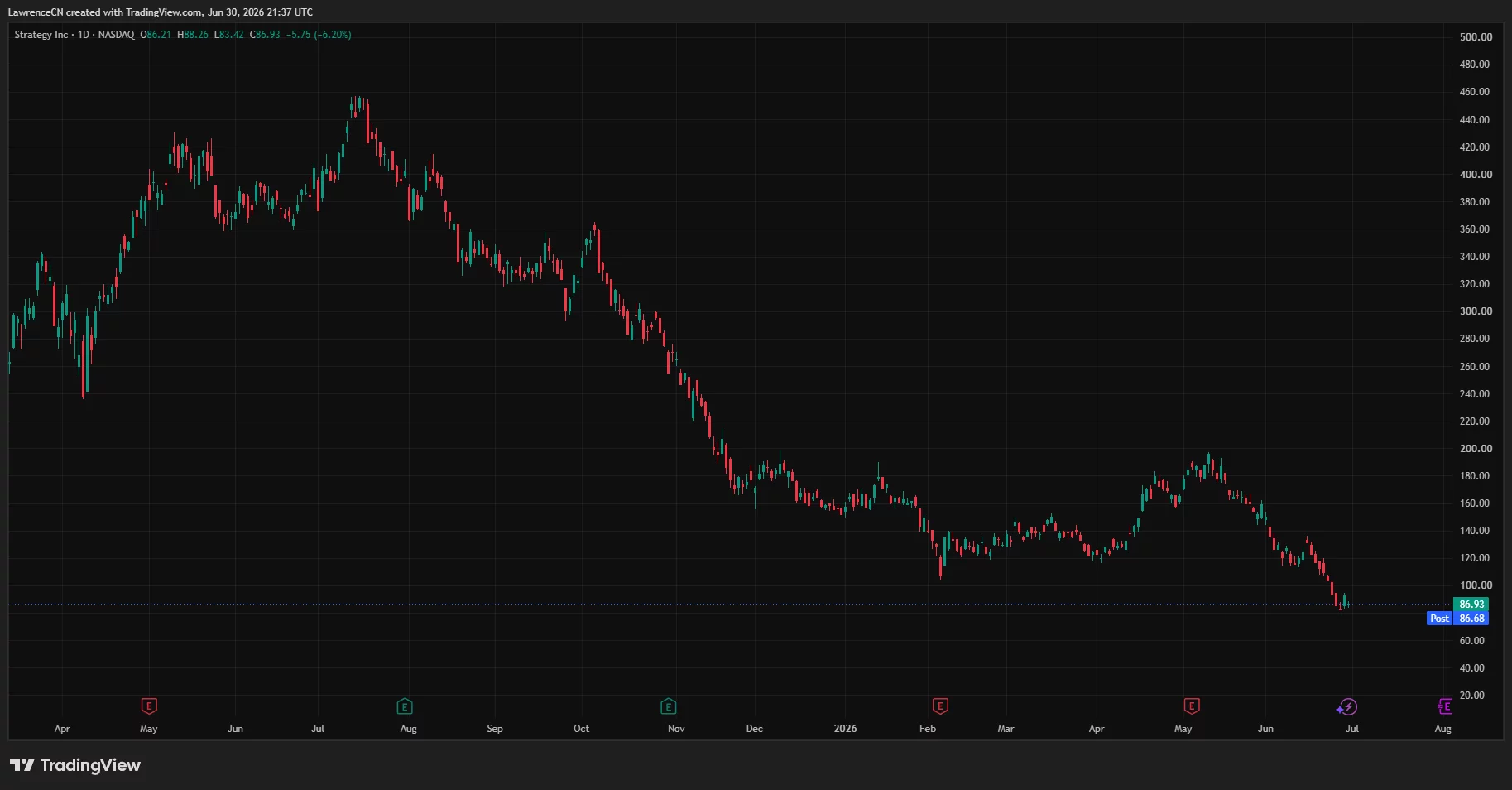This screenshot has height=790, width=1512.
Task: Click the low value L83.42
Action: coord(229,35)
